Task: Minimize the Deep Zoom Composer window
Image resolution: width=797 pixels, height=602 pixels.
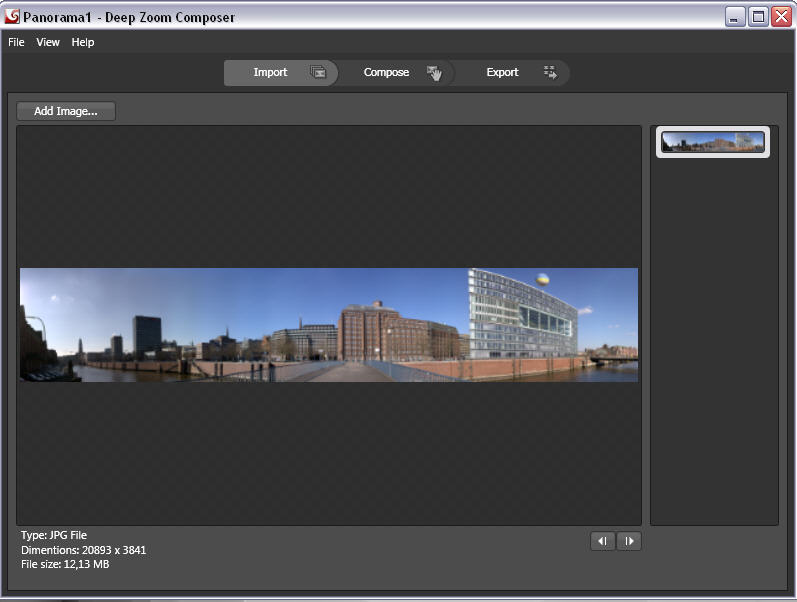Action: click(736, 16)
